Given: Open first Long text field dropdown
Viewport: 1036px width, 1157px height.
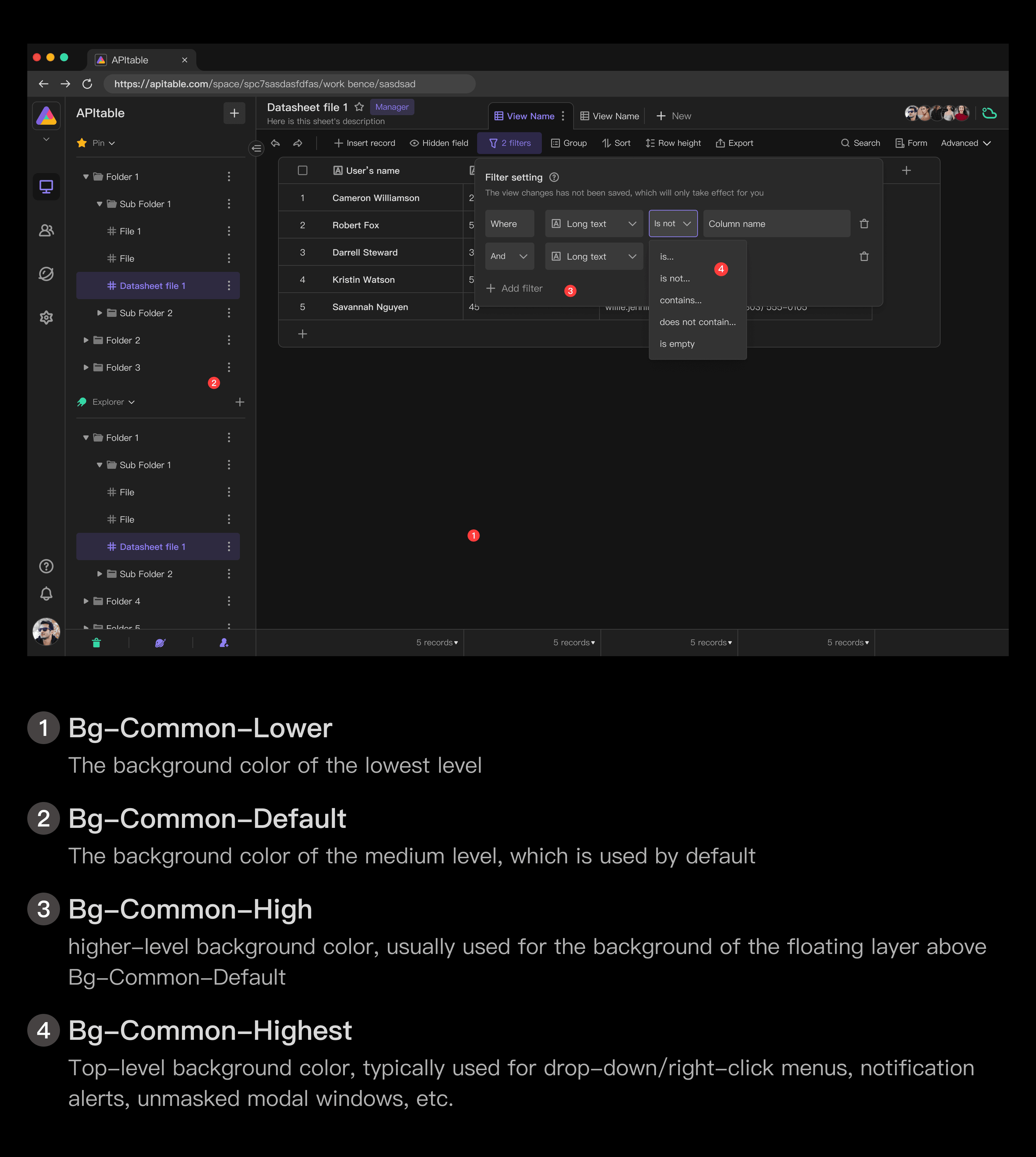Looking at the screenshot, I should 594,223.
